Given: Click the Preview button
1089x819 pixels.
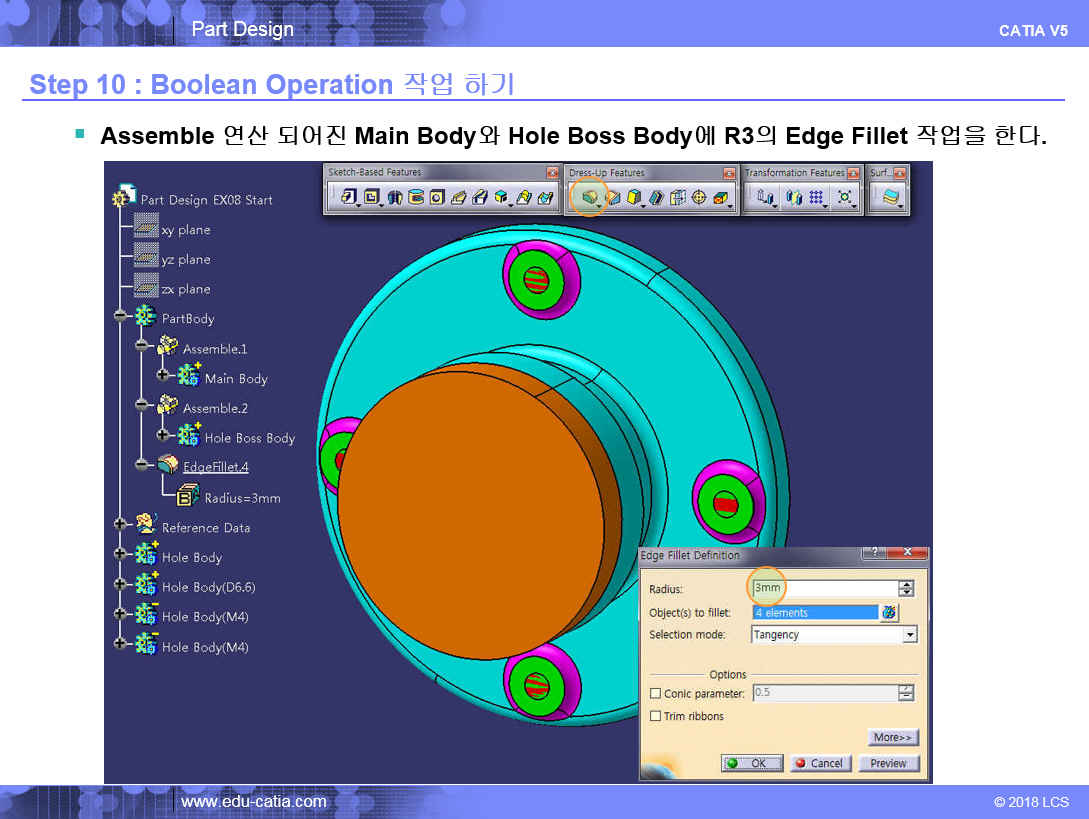Looking at the screenshot, I should [888, 763].
